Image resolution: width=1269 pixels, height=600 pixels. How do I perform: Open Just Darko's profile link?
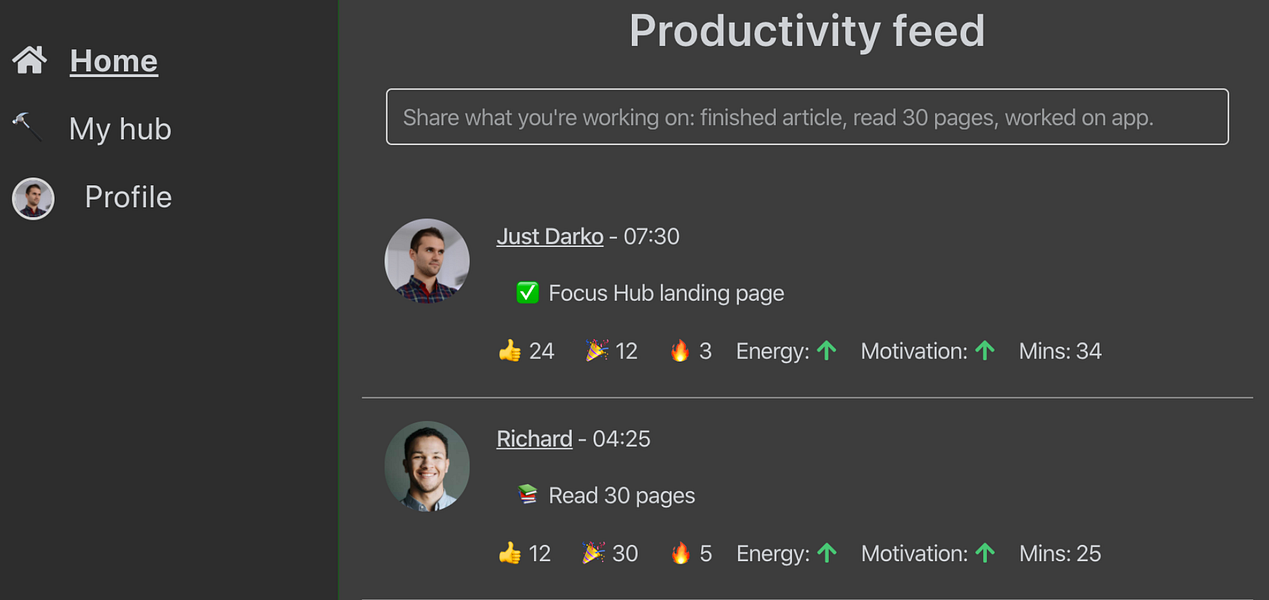pos(549,236)
